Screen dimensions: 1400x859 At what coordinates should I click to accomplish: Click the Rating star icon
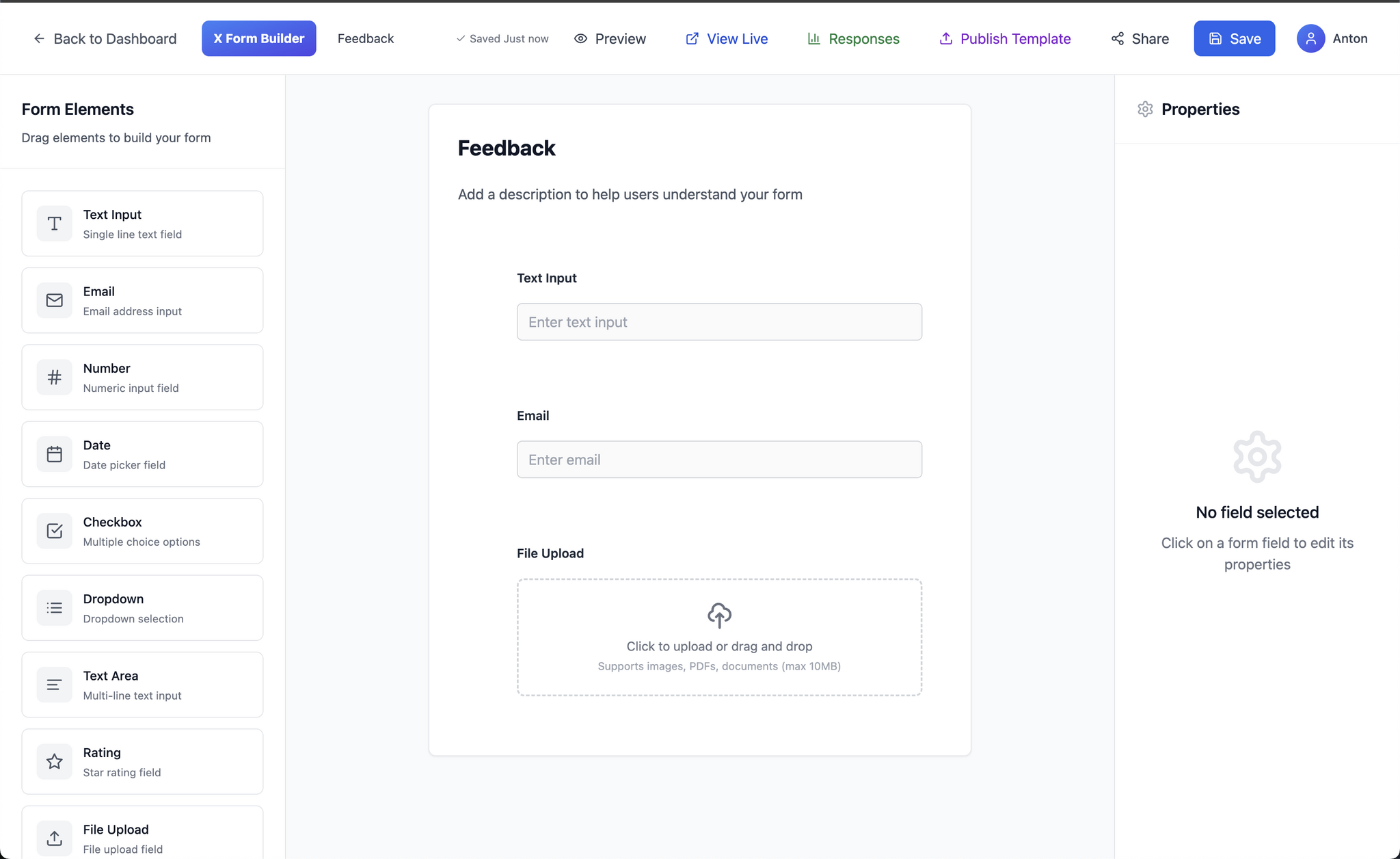pyautogui.click(x=54, y=761)
